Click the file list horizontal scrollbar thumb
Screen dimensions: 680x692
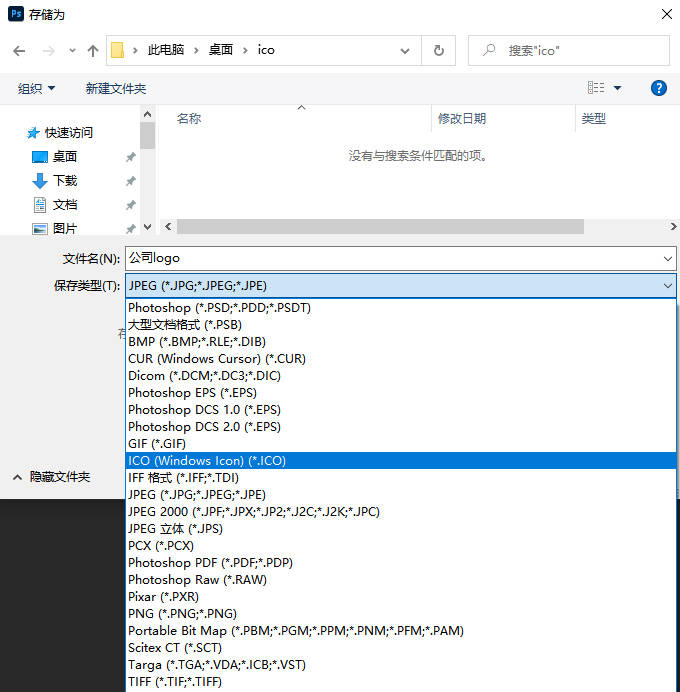coord(380,226)
